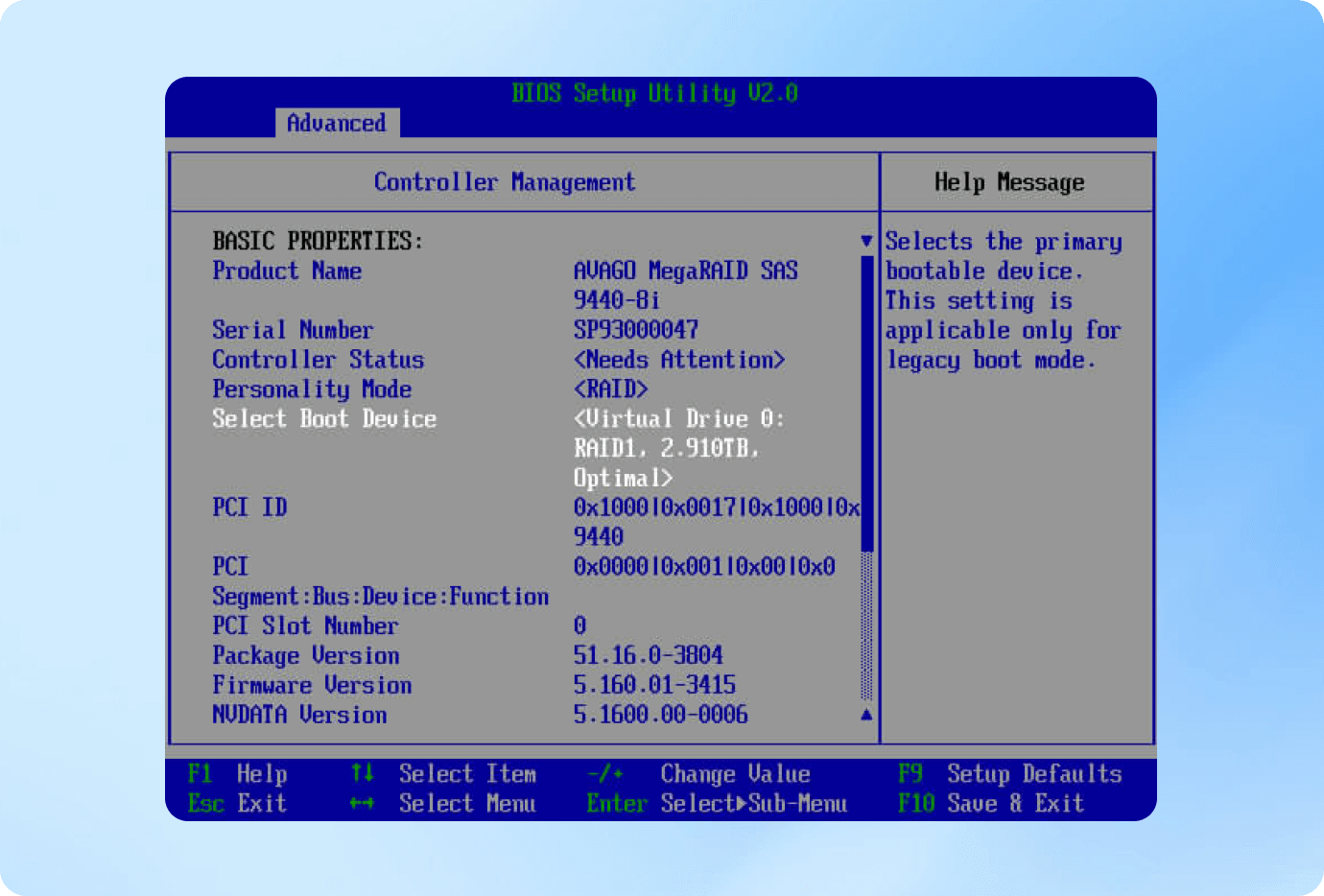Click the value 0x0000|0x00|0x00|0x0
The width and height of the screenshot is (1324, 896).
(704, 567)
